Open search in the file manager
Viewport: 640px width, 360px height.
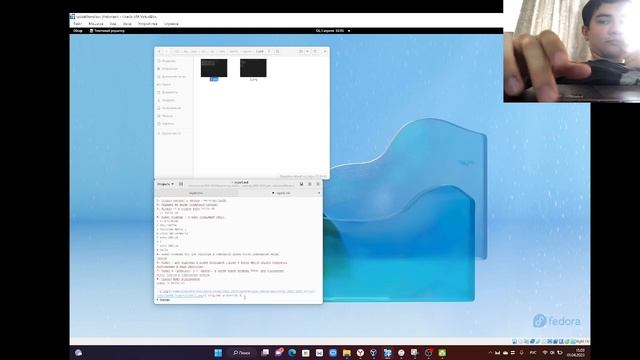coord(278,52)
